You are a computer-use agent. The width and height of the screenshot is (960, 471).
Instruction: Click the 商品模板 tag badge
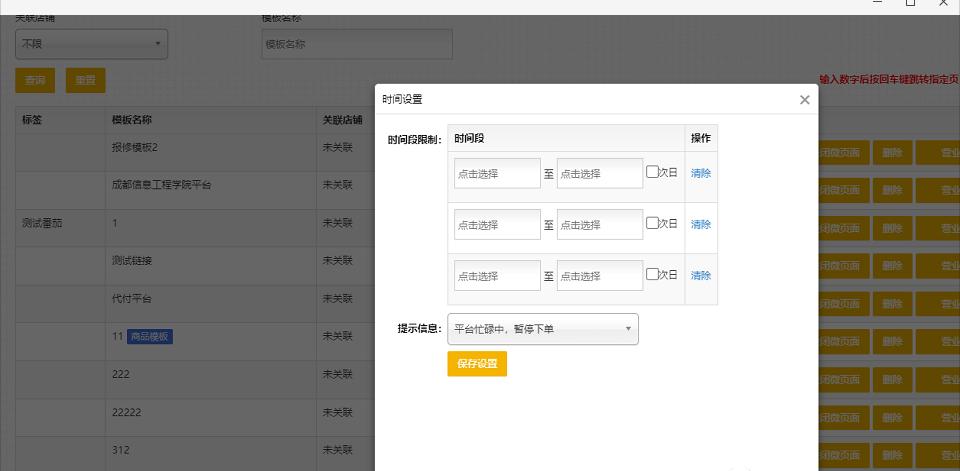[150, 337]
